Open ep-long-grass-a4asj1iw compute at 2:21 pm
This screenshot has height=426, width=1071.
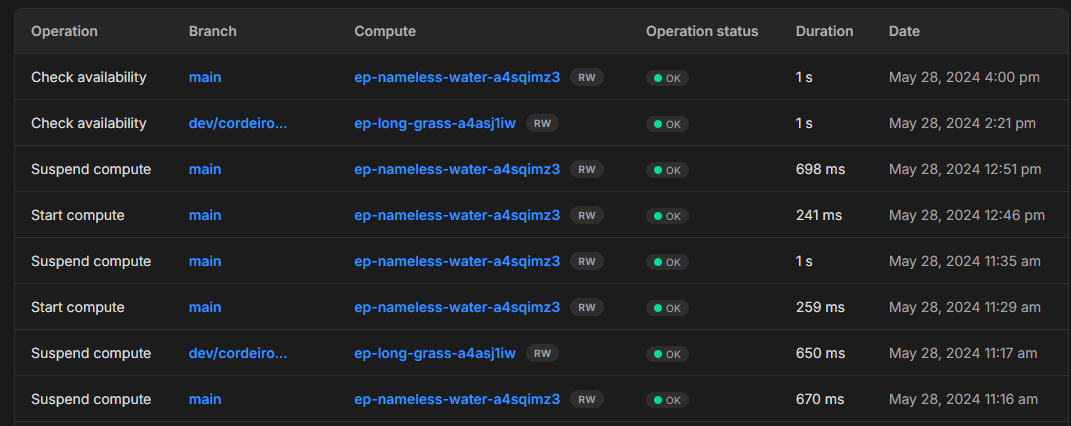[x=434, y=123]
